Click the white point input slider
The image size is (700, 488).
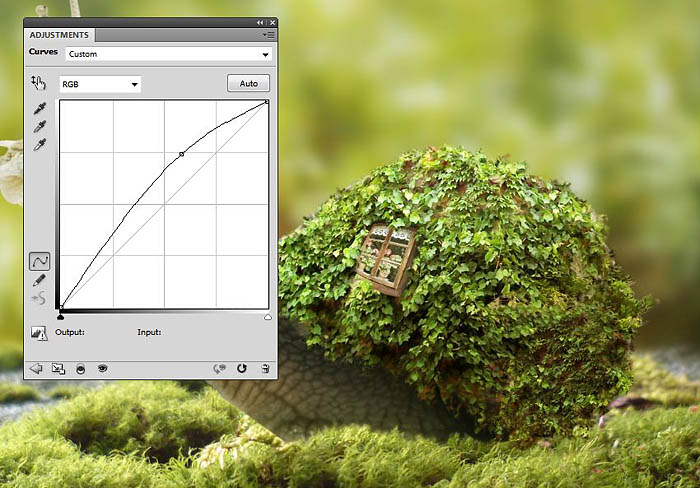[267, 317]
